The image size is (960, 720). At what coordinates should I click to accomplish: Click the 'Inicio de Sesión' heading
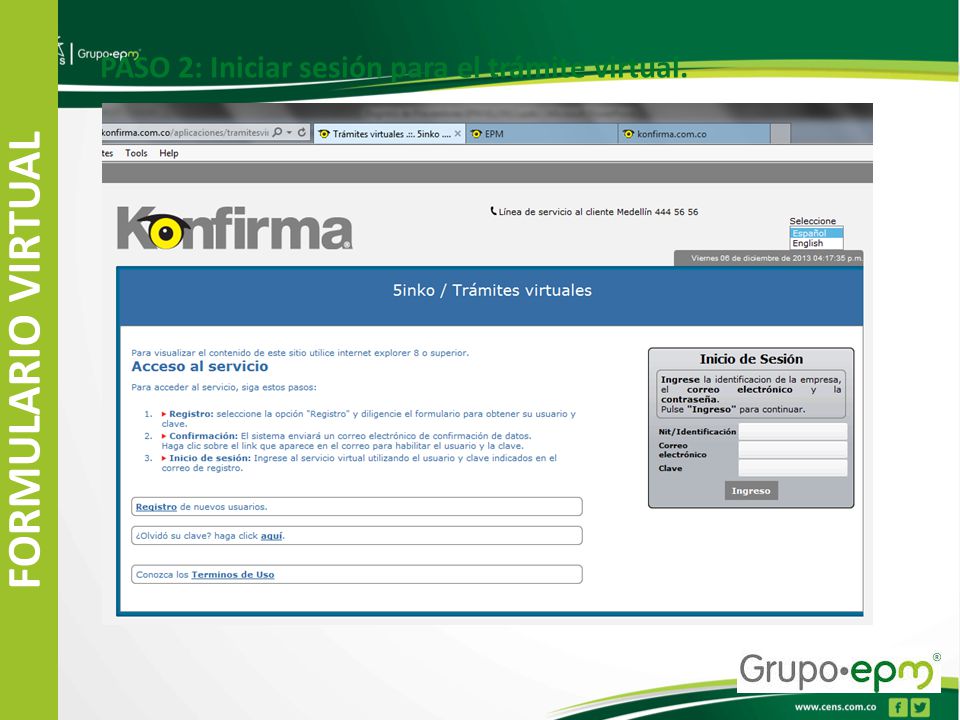coord(751,359)
